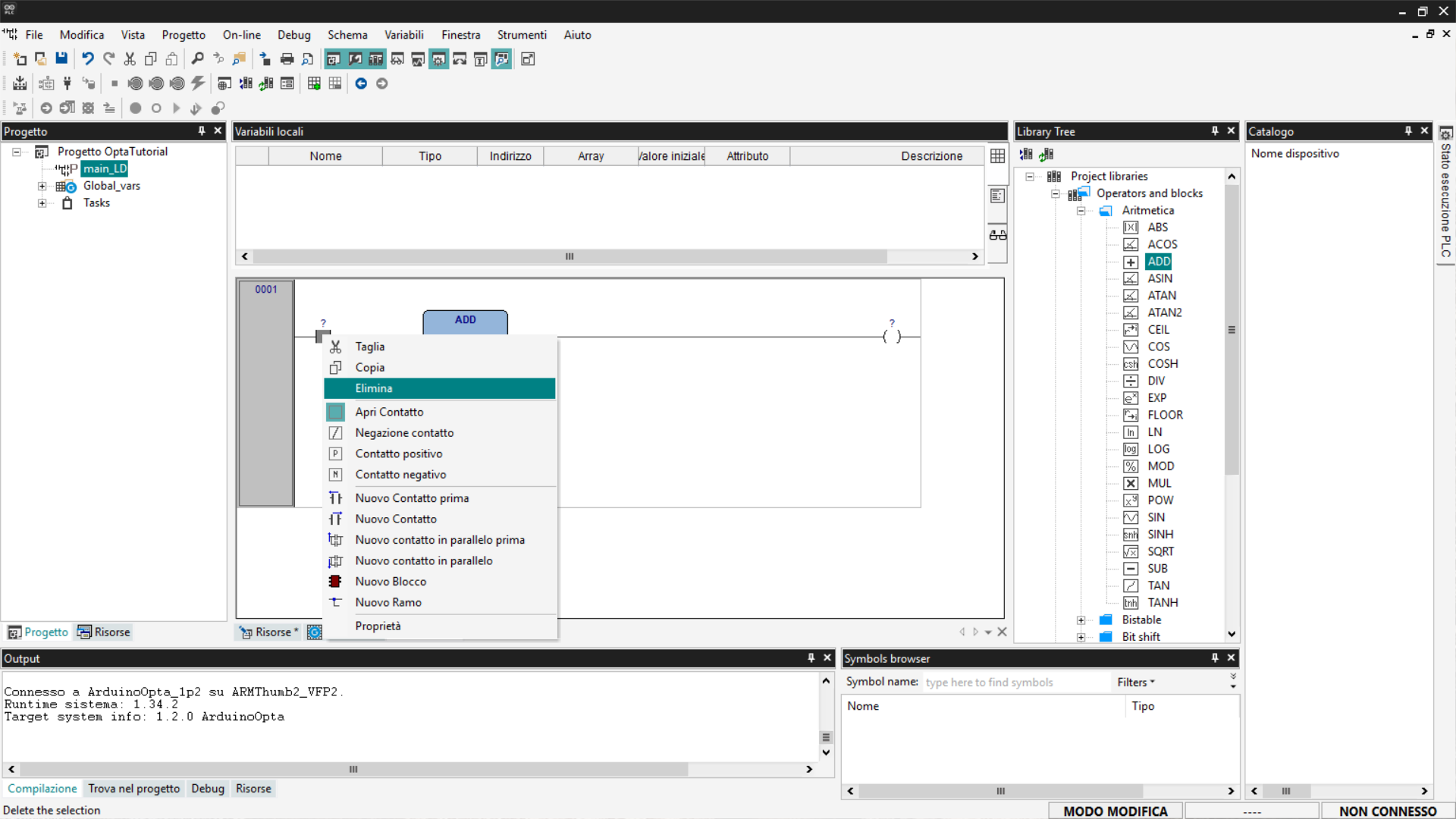The image size is (1456, 819).
Task: Toggle pin on Progetto panel
Action: (x=202, y=131)
